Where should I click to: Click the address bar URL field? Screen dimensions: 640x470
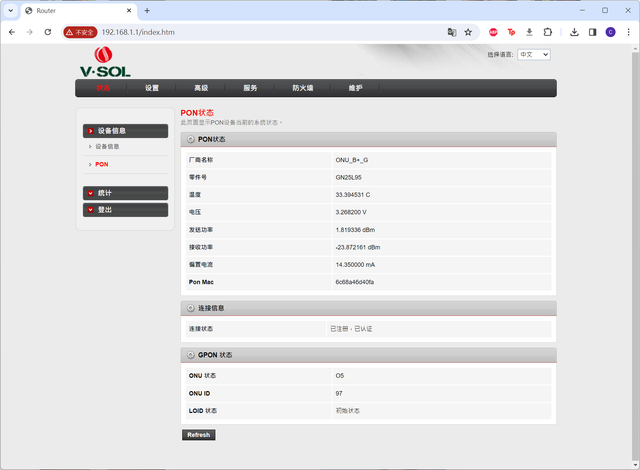point(269,32)
